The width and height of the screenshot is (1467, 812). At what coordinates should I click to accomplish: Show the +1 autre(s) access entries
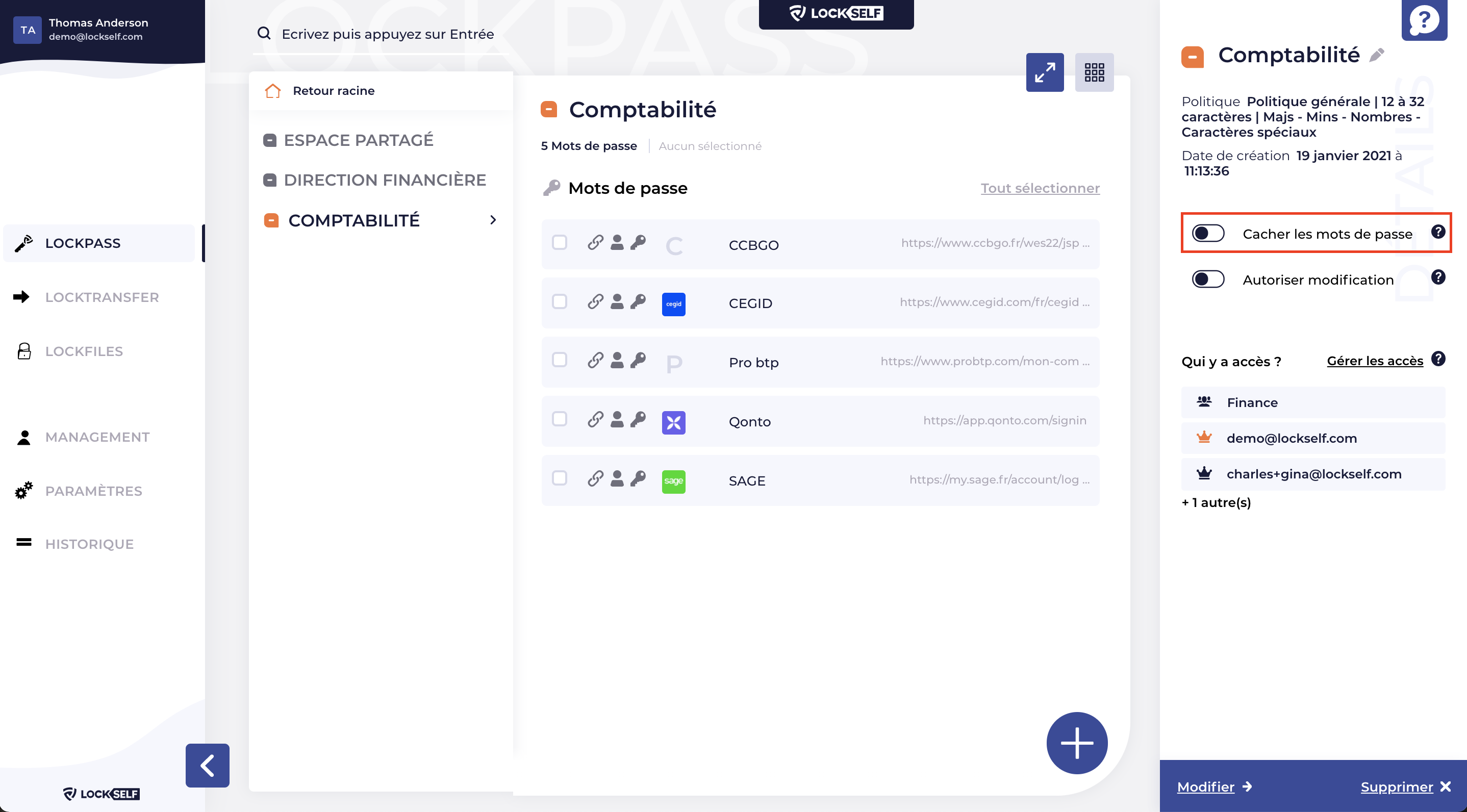point(1216,502)
